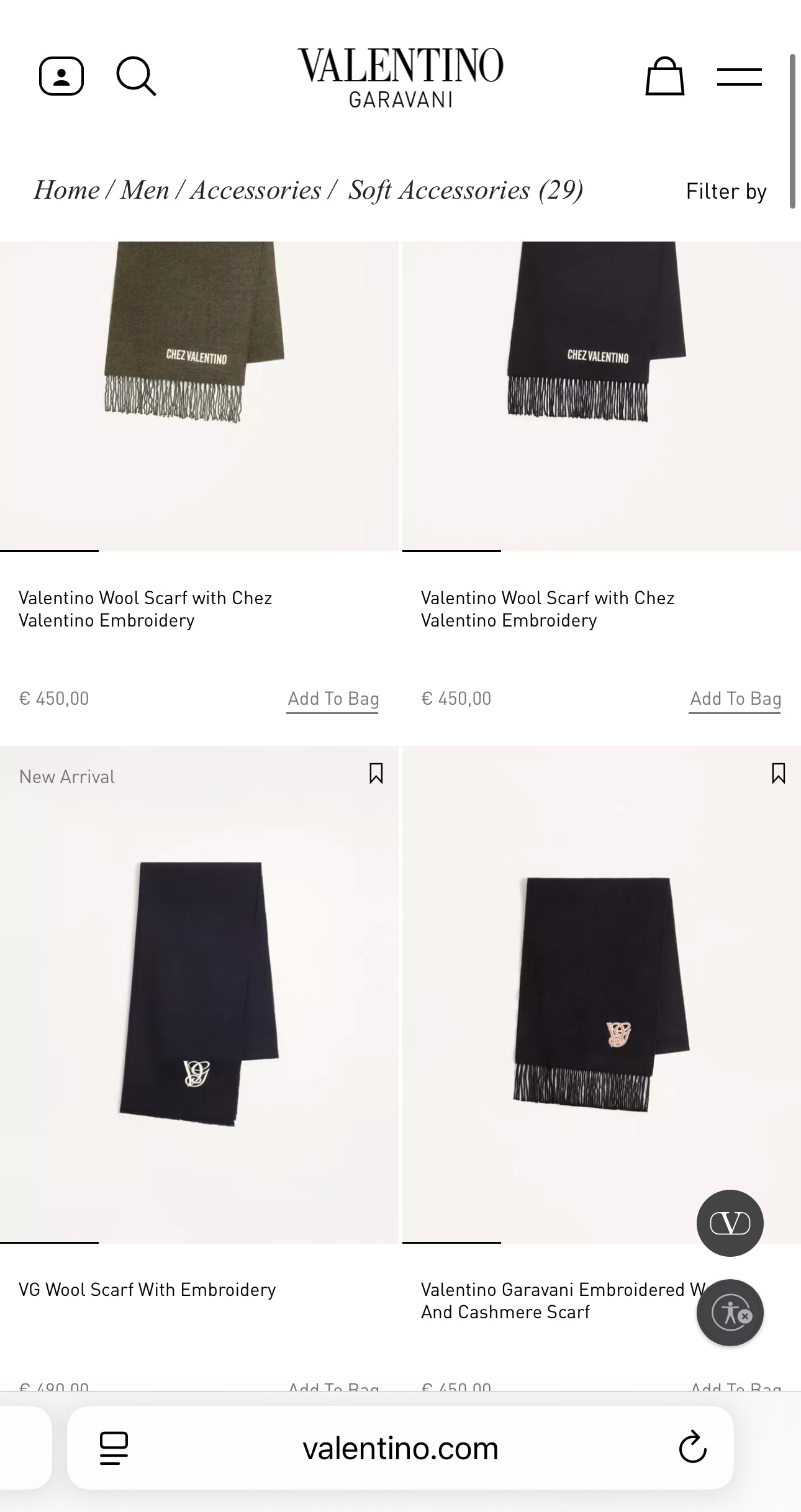Viewport: 801px width, 1512px height.
Task: Open the accessibility widget button
Action: click(x=730, y=1312)
